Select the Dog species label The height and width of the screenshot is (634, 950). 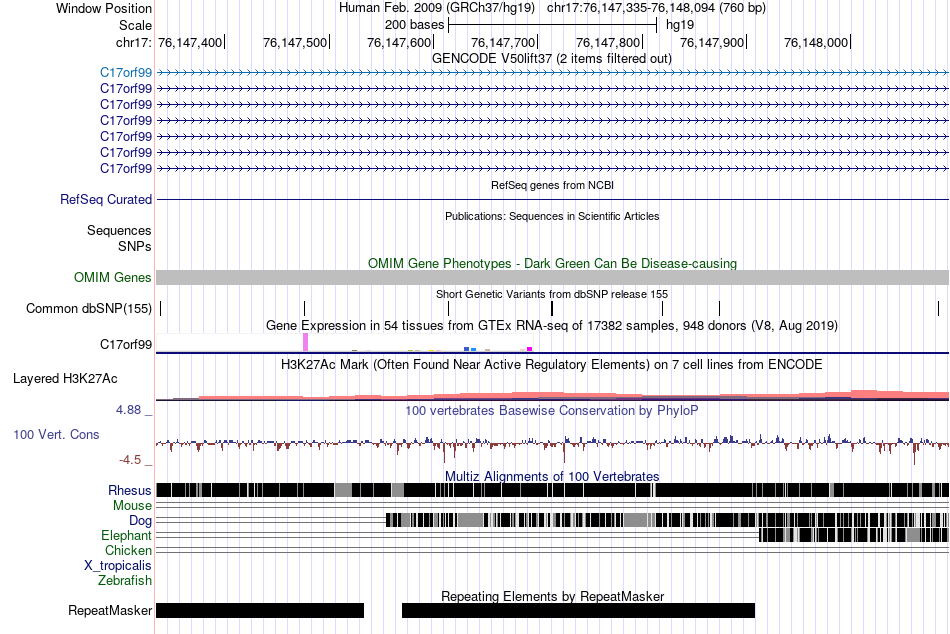140,521
